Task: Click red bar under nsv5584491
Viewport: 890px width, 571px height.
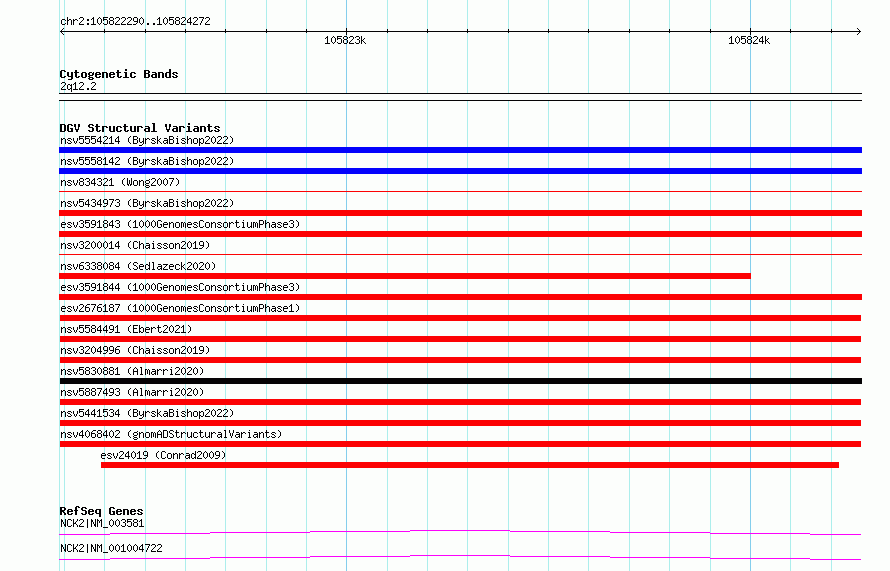Action: [460, 339]
